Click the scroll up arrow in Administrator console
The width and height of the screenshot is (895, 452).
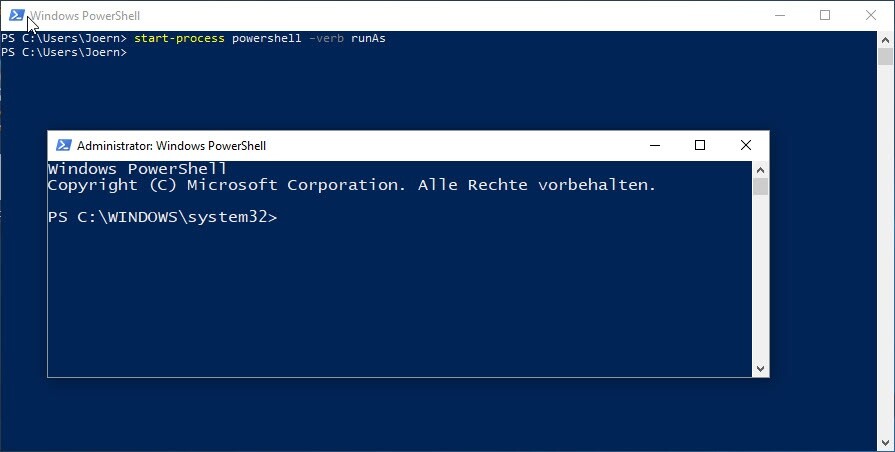click(x=761, y=170)
